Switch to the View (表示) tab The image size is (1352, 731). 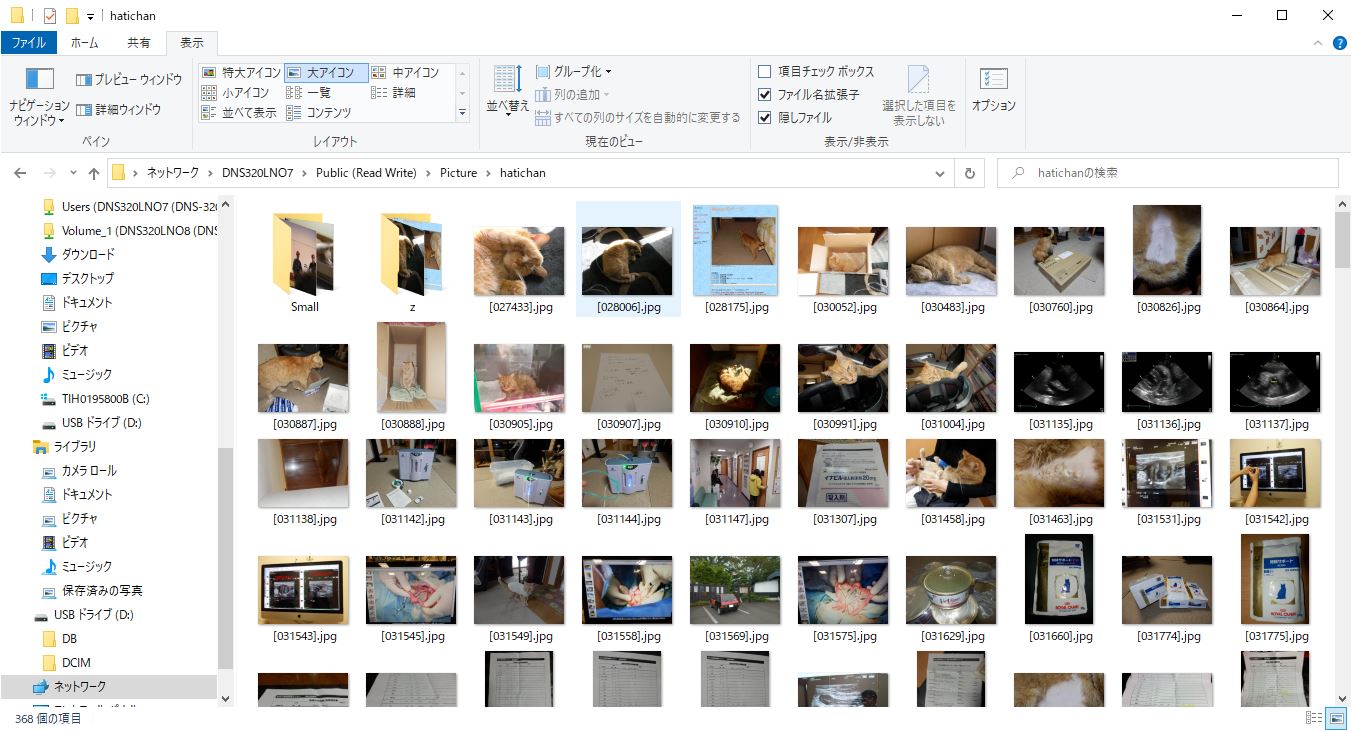coord(192,43)
